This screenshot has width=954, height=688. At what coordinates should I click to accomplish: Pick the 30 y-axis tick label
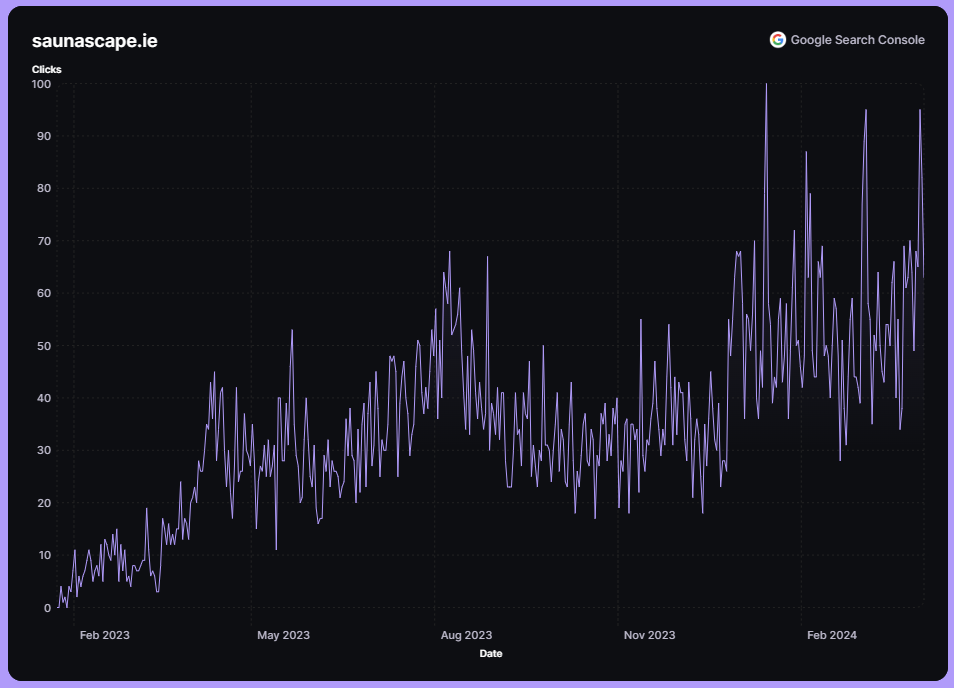[44, 450]
